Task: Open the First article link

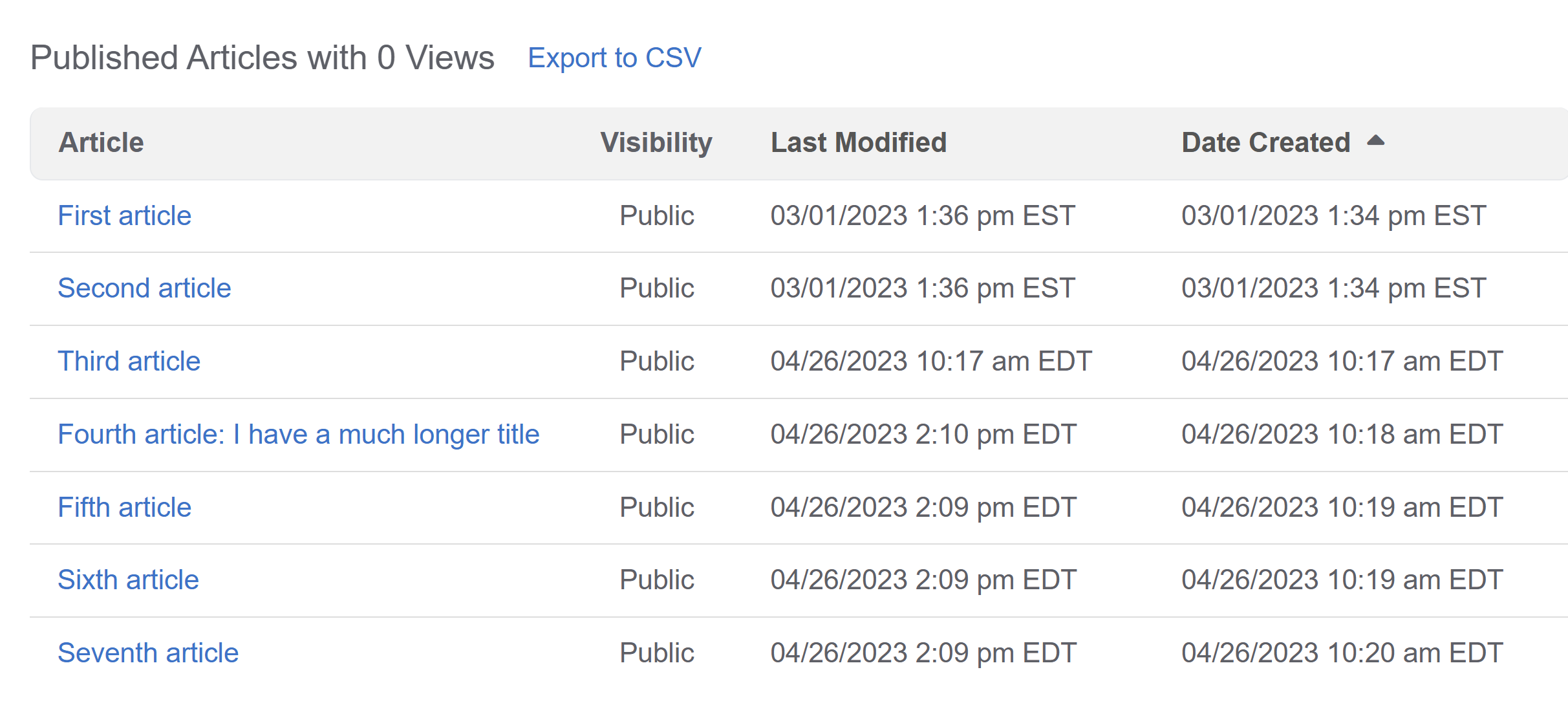Action: [x=124, y=216]
